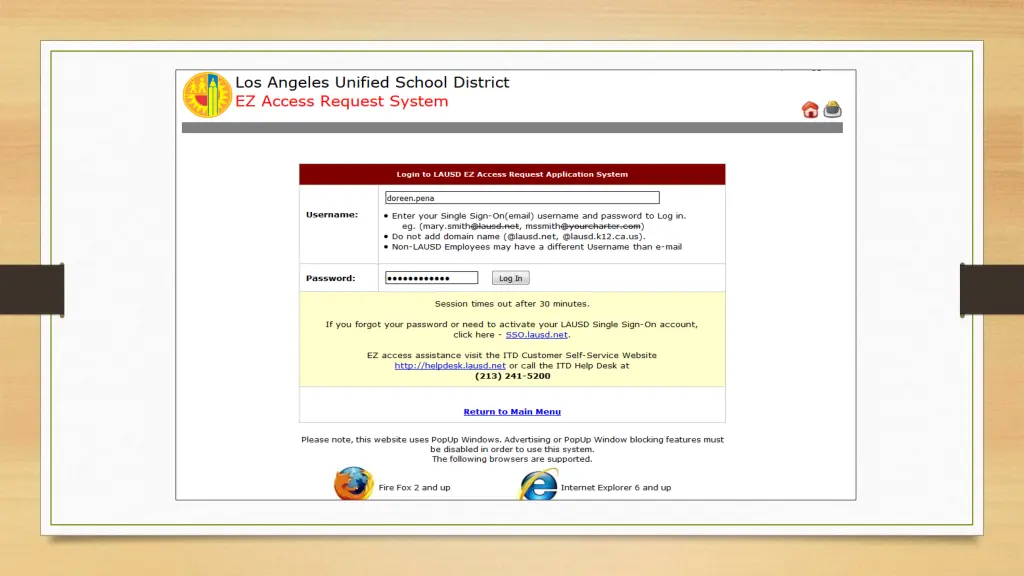Click the 'EZ Access Request System' heading
Image resolution: width=1024 pixels, height=576 pixels.
pos(342,101)
